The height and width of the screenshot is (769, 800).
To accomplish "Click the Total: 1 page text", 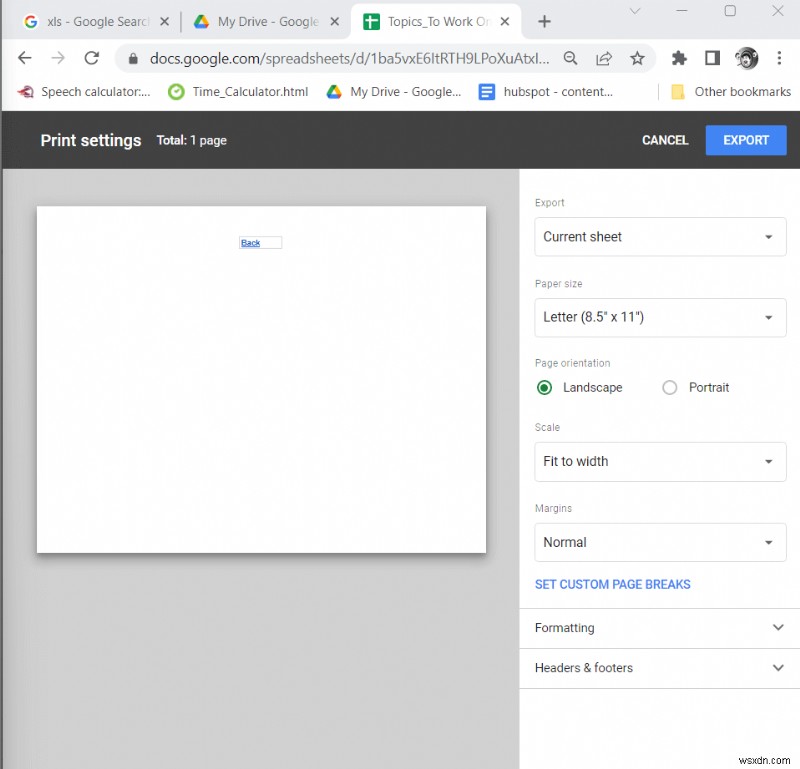I will coord(191,140).
